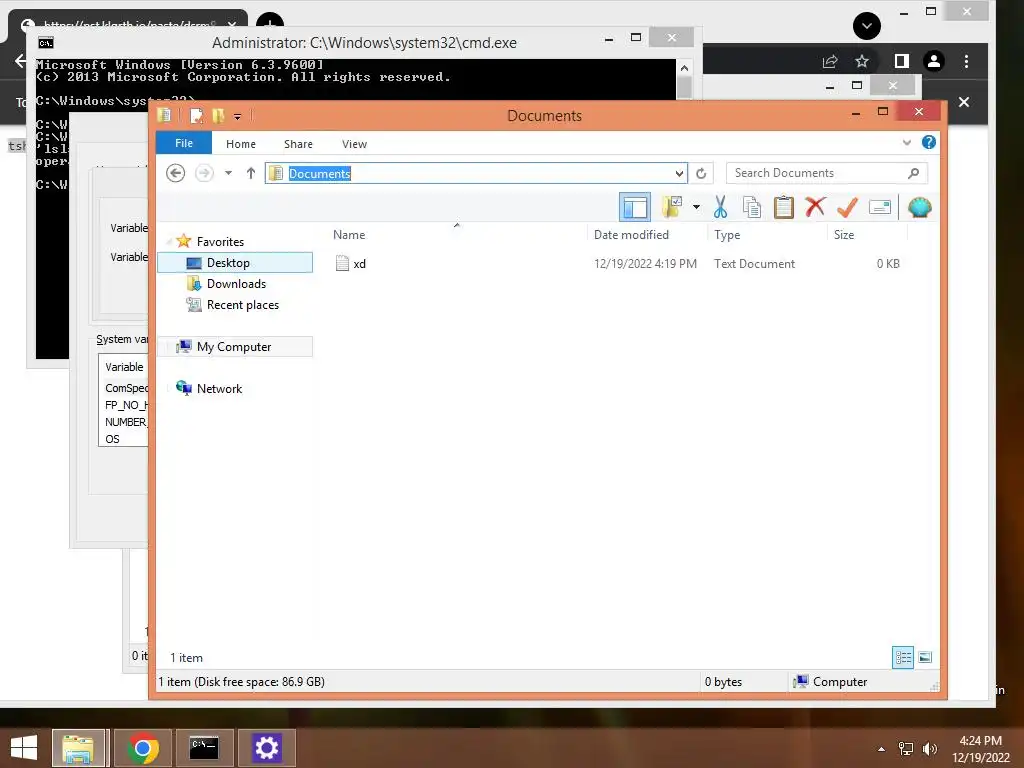
Task: Click the xd file's Text Document type
Action: [754, 264]
